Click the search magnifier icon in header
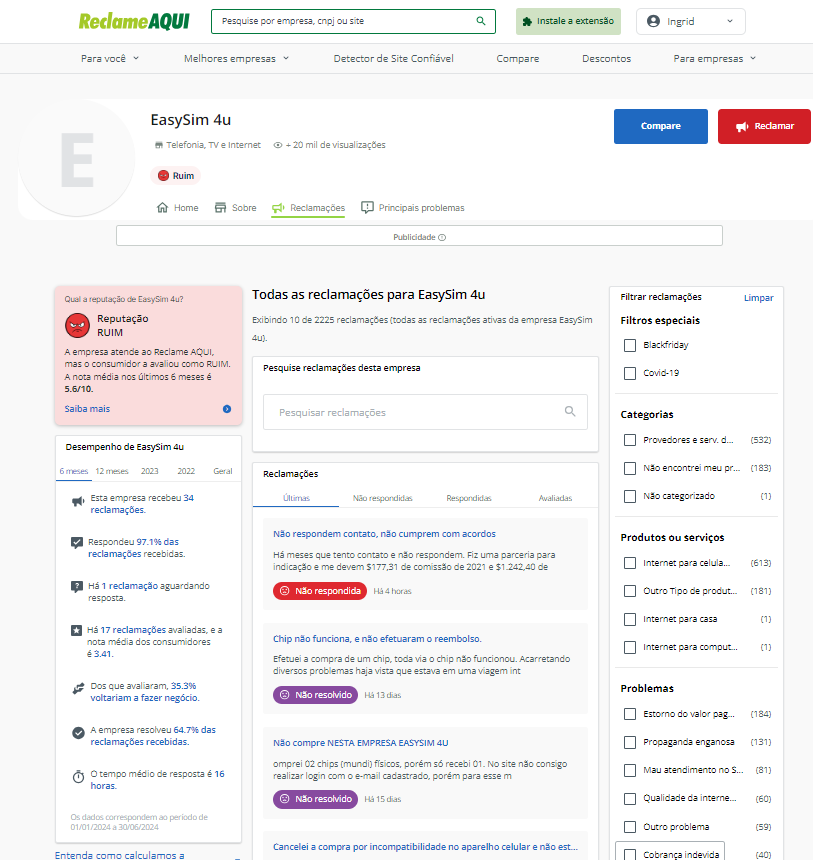Viewport: 813px width, 860px height. [481, 21]
